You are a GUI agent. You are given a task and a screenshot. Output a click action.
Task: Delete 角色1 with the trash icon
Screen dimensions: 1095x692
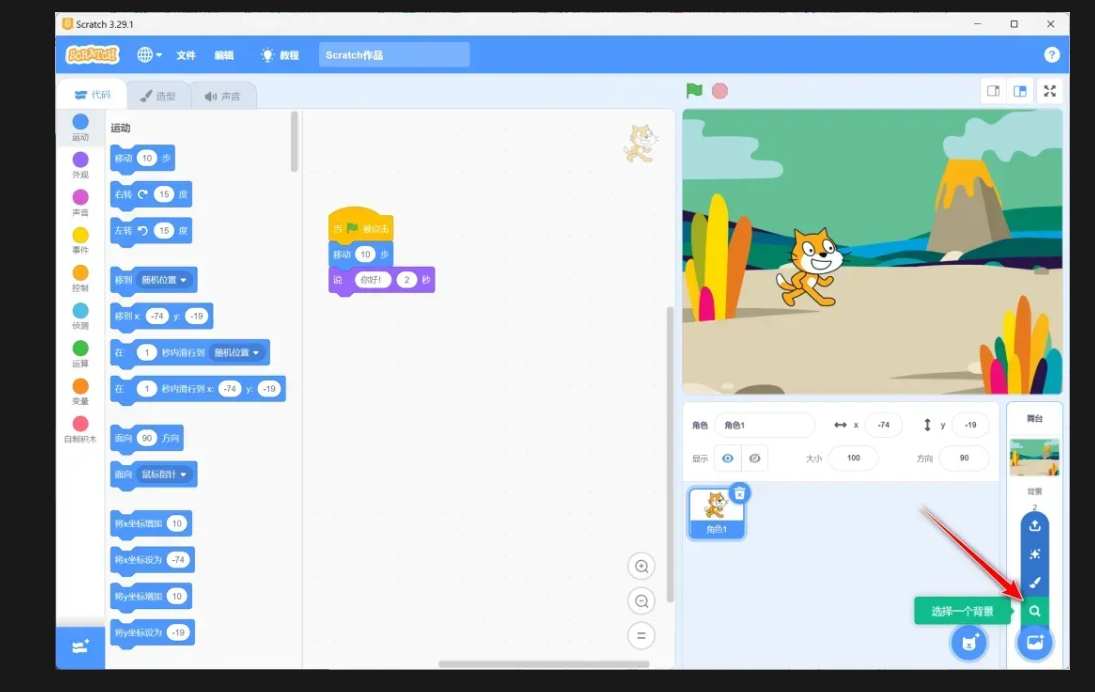click(x=739, y=493)
